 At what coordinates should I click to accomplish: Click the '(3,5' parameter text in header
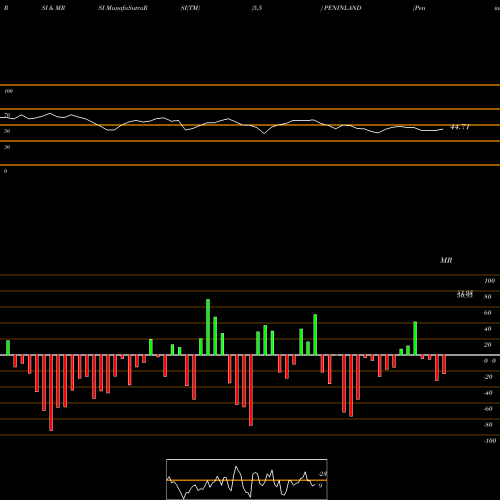(257, 8)
